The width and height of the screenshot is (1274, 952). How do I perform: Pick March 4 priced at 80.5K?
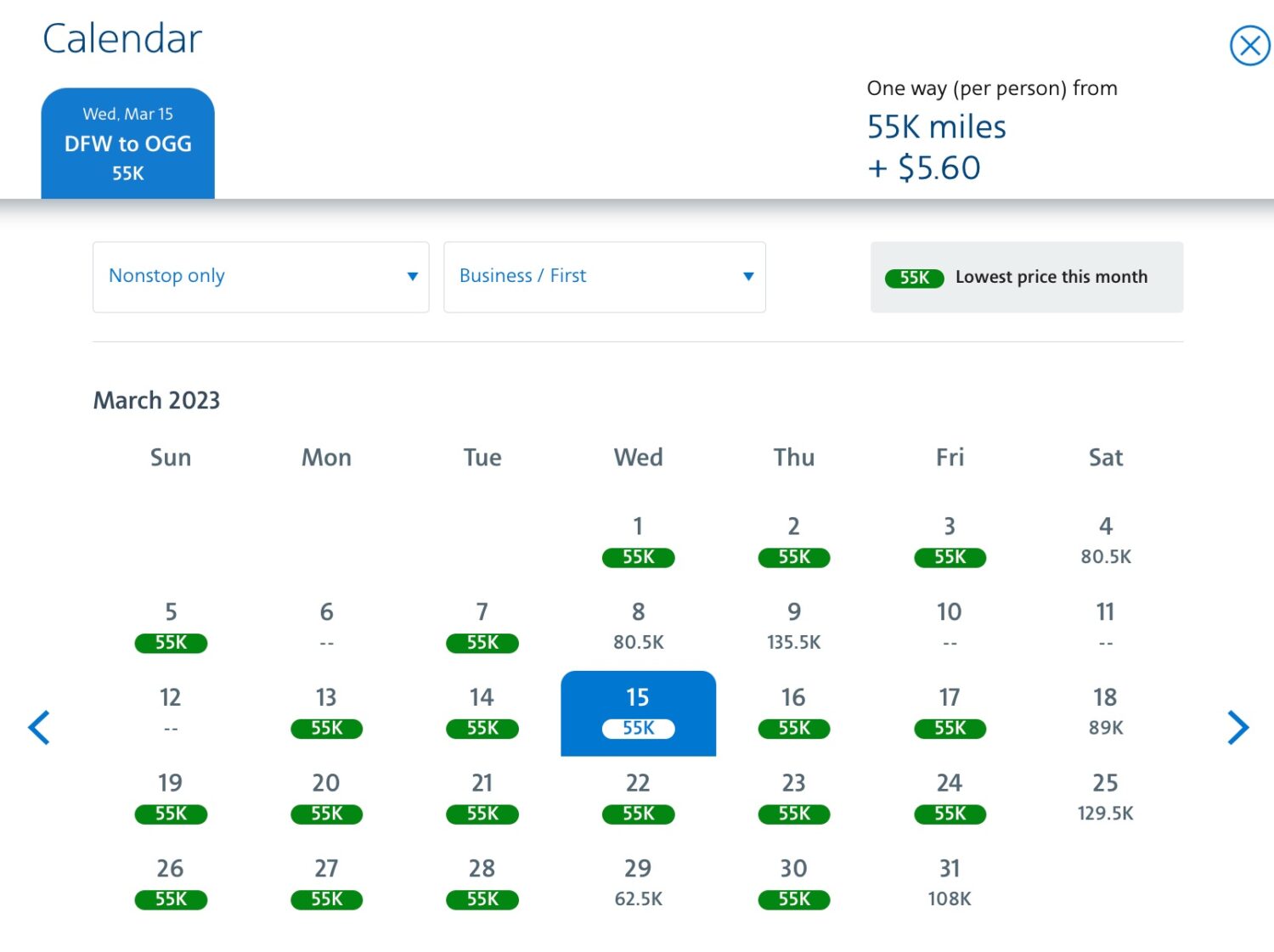click(x=1105, y=541)
